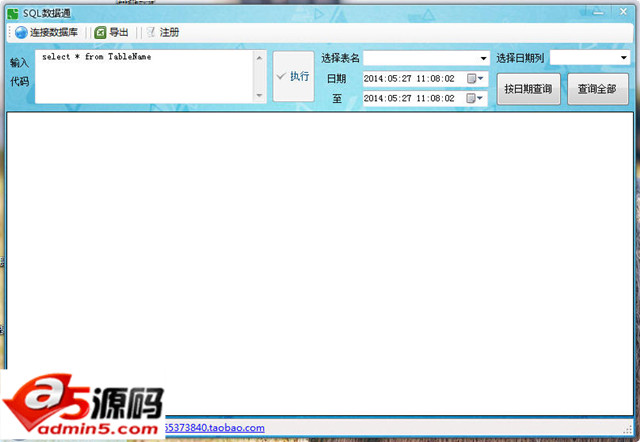Image resolution: width=640 pixels, height=442 pixels.
Task: Open the 连接数据库 toolbar item
Action: click(46, 32)
